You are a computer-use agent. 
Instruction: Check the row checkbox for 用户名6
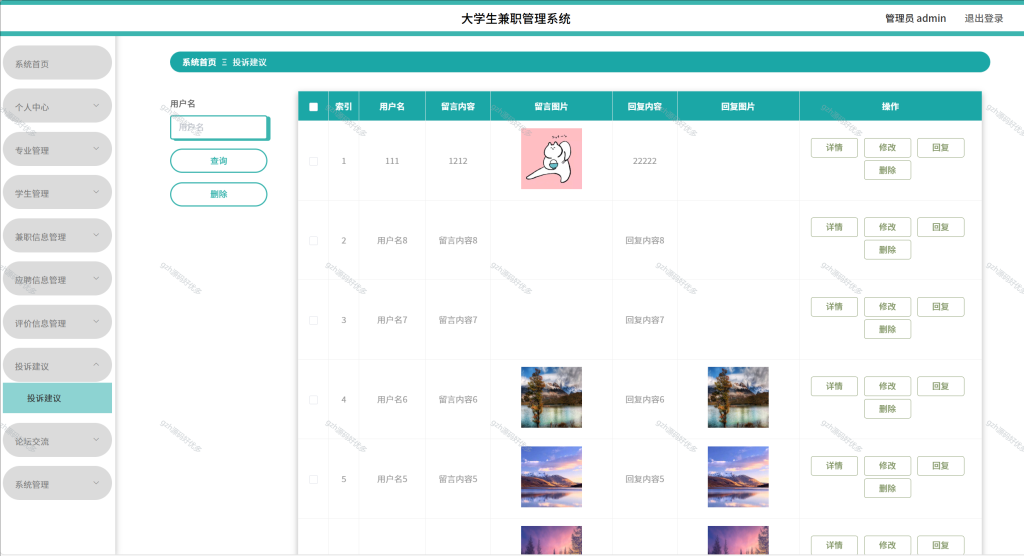(313, 400)
